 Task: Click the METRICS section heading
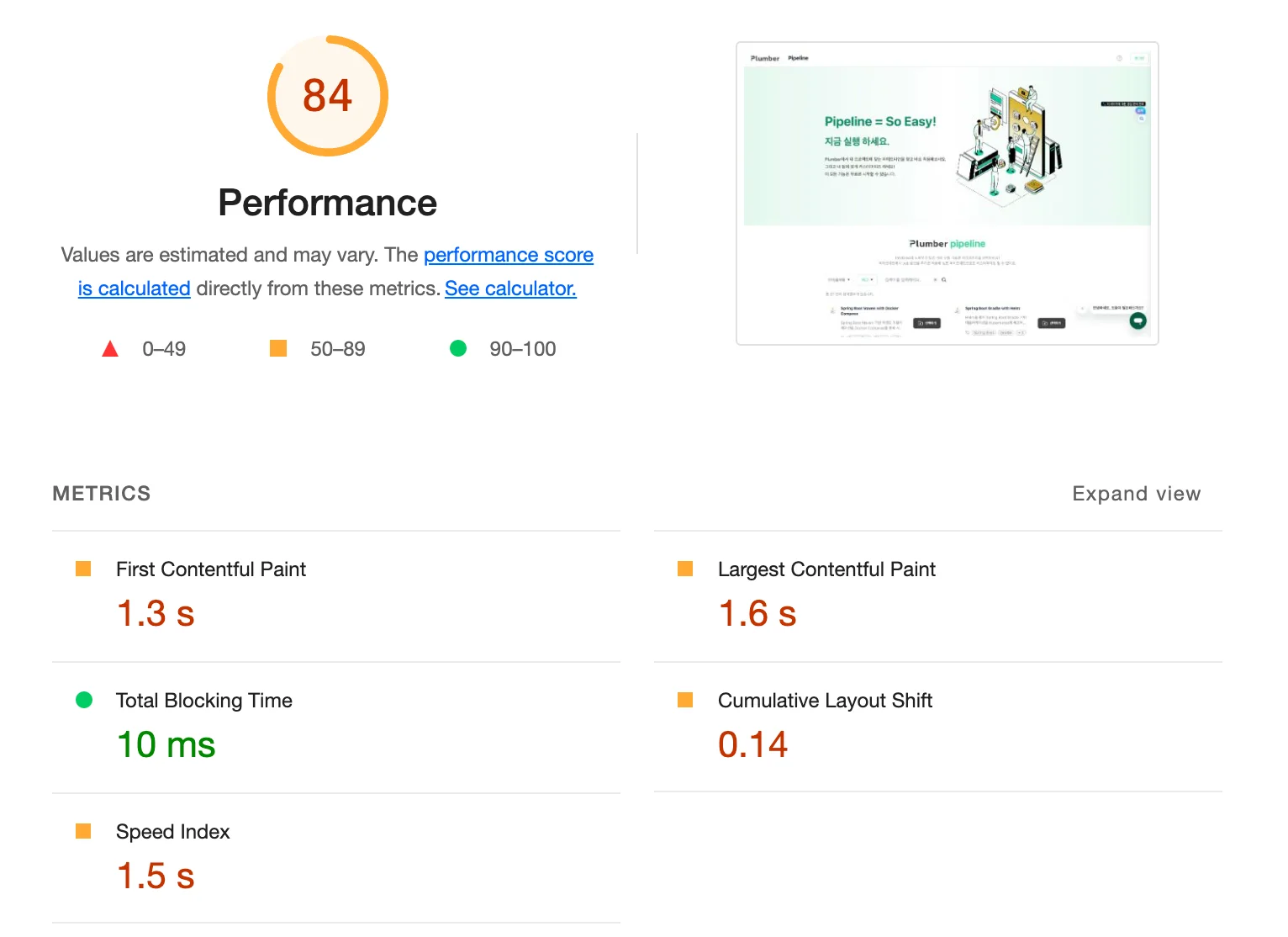pyautogui.click(x=102, y=494)
